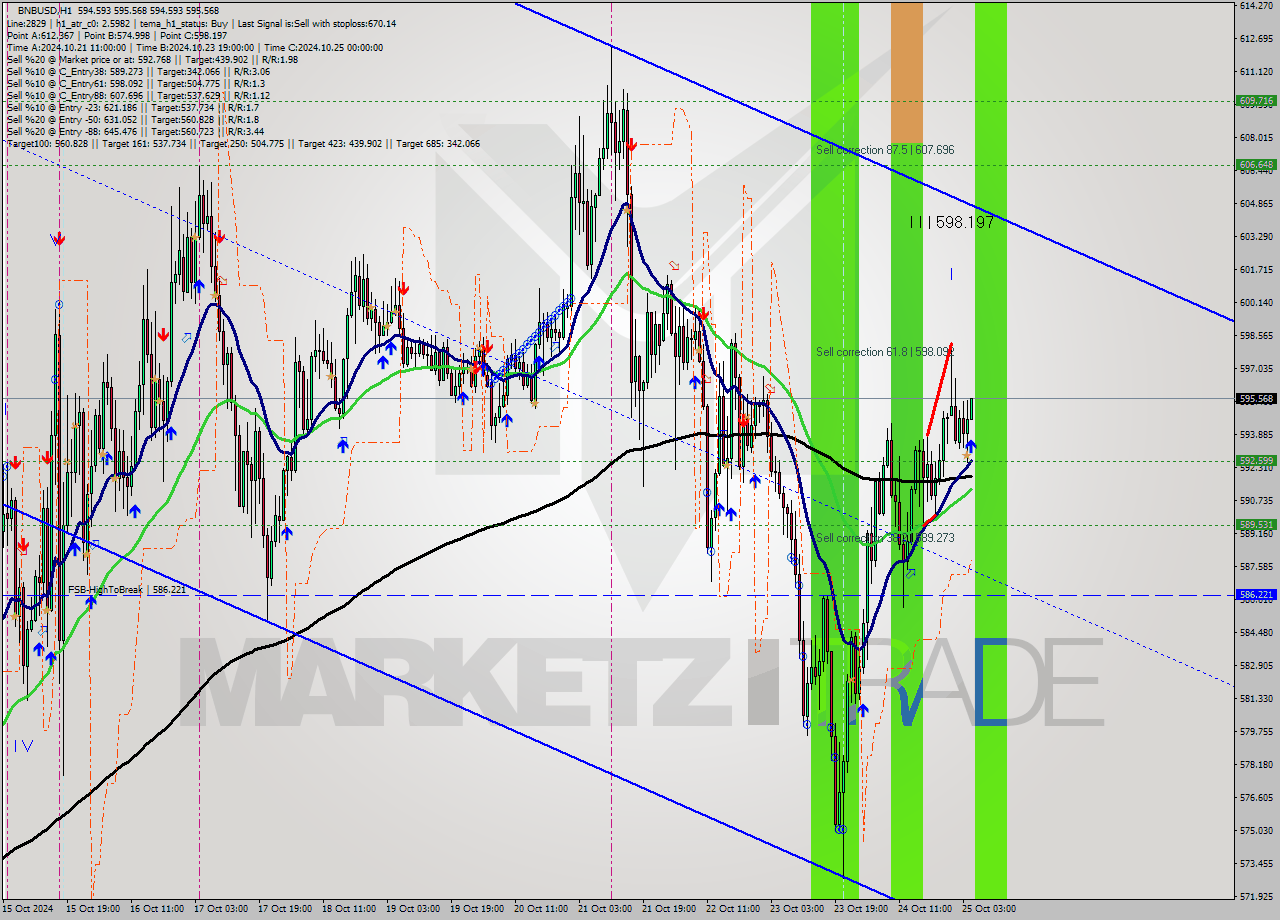Click the 584.480 price axis label
This screenshot has width=1280, height=920.
tap(1256, 632)
